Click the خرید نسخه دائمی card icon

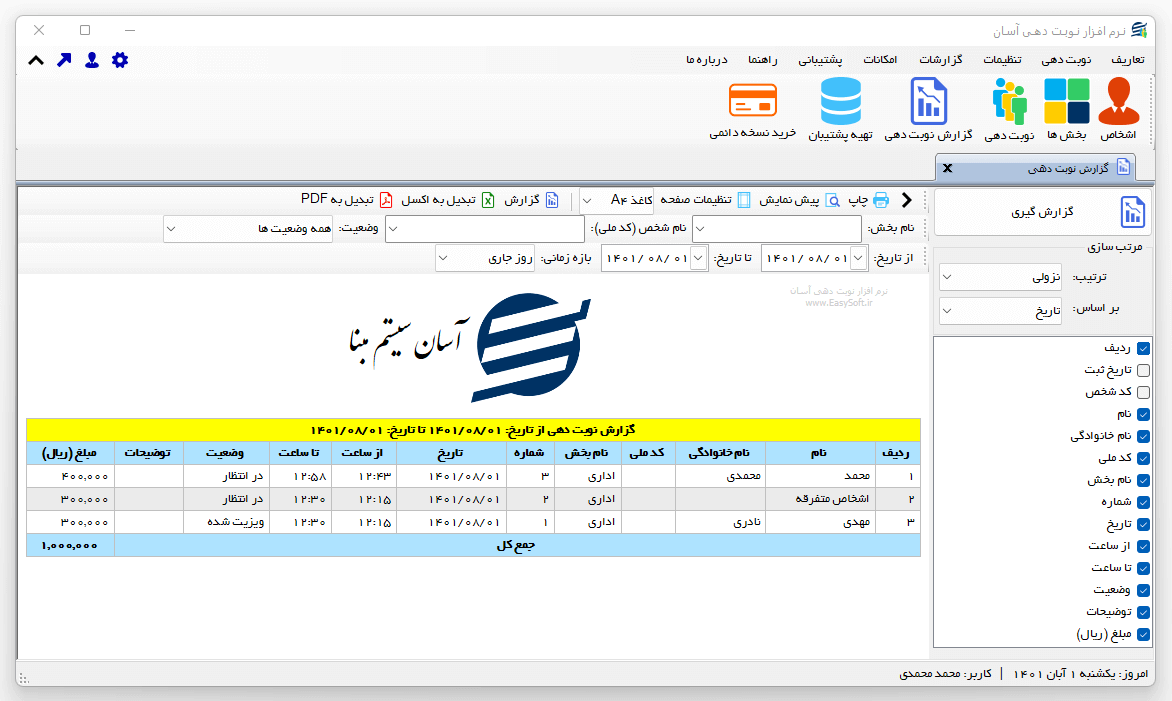click(753, 100)
